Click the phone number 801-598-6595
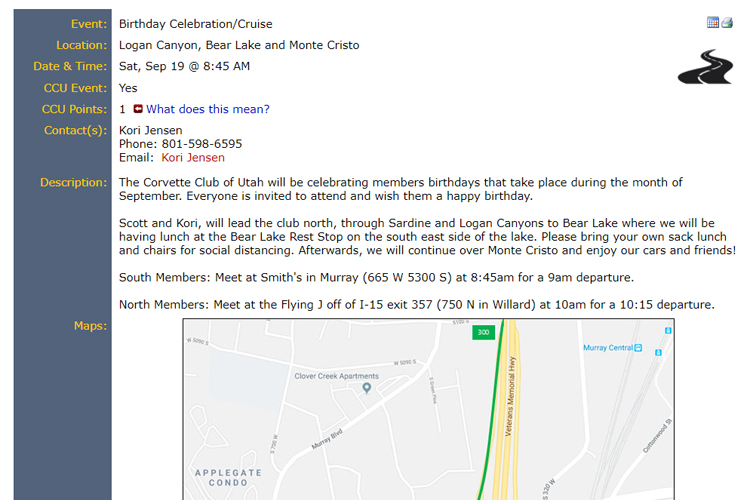This screenshot has width=750, height=500. coord(202,144)
